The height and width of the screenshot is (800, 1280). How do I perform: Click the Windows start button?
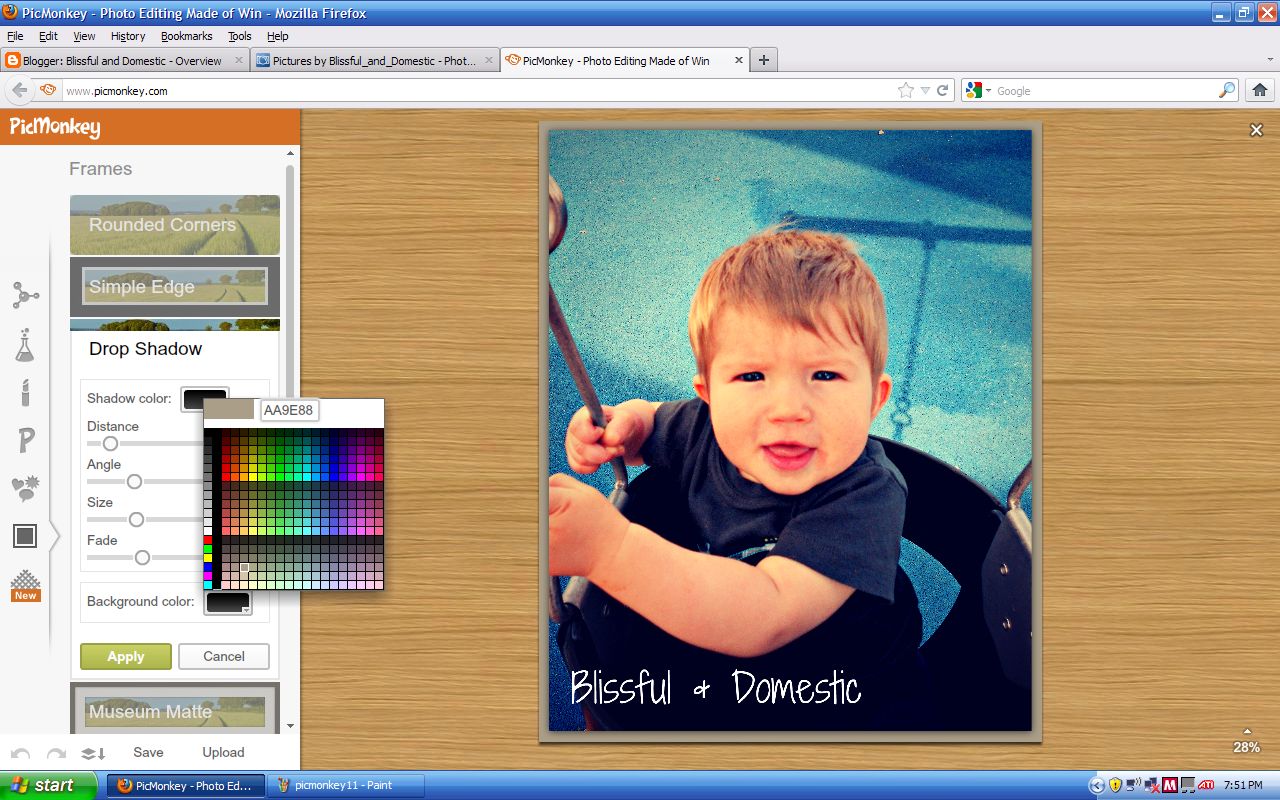pyautogui.click(x=49, y=785)
